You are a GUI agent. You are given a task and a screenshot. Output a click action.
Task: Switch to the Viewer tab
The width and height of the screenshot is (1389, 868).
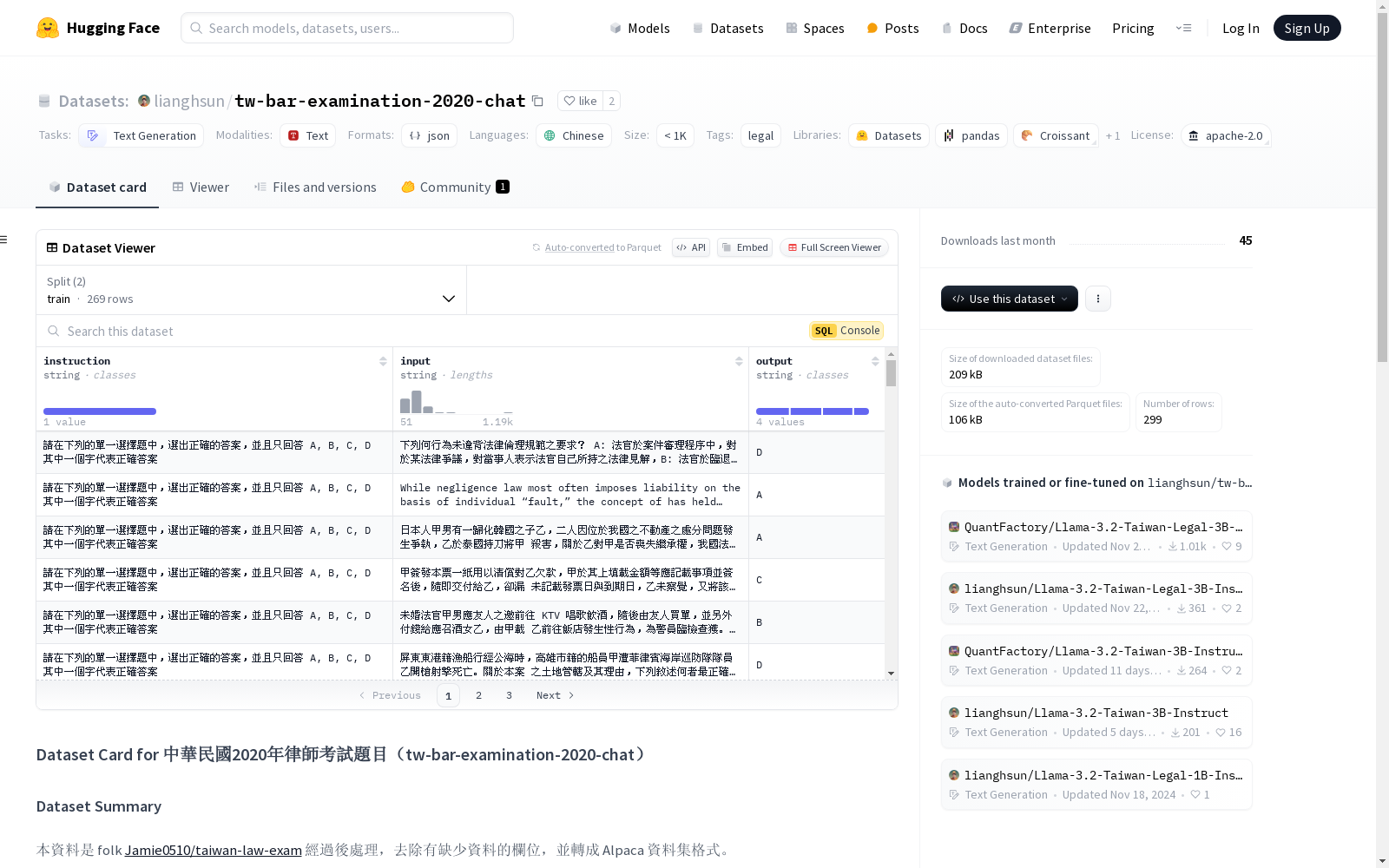[x=201, y=187]
